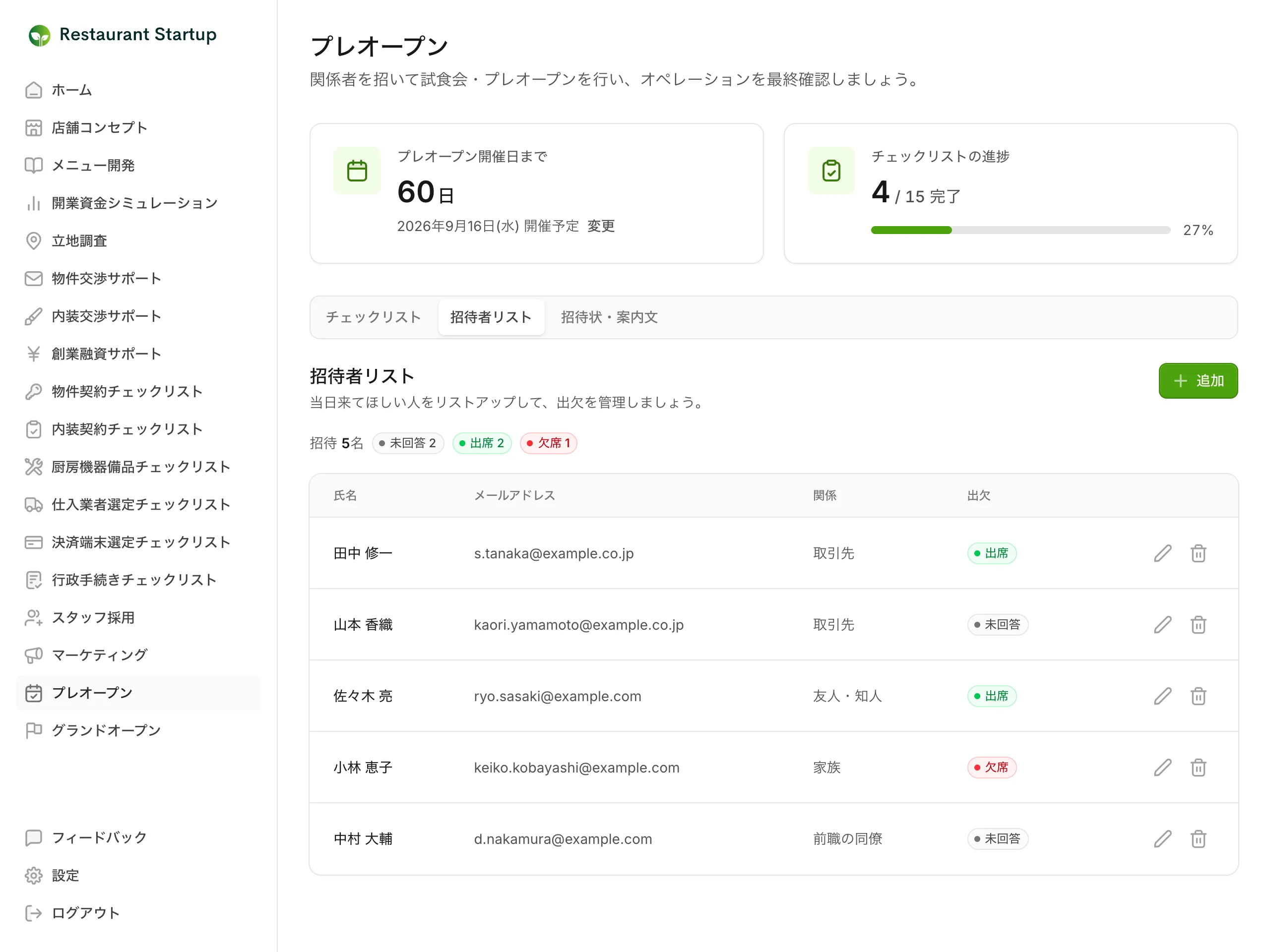Viewport: 1270px width, 952px height.
Task: Open フィードバック chat bubble icon
Action: click(x=34, y=838)
